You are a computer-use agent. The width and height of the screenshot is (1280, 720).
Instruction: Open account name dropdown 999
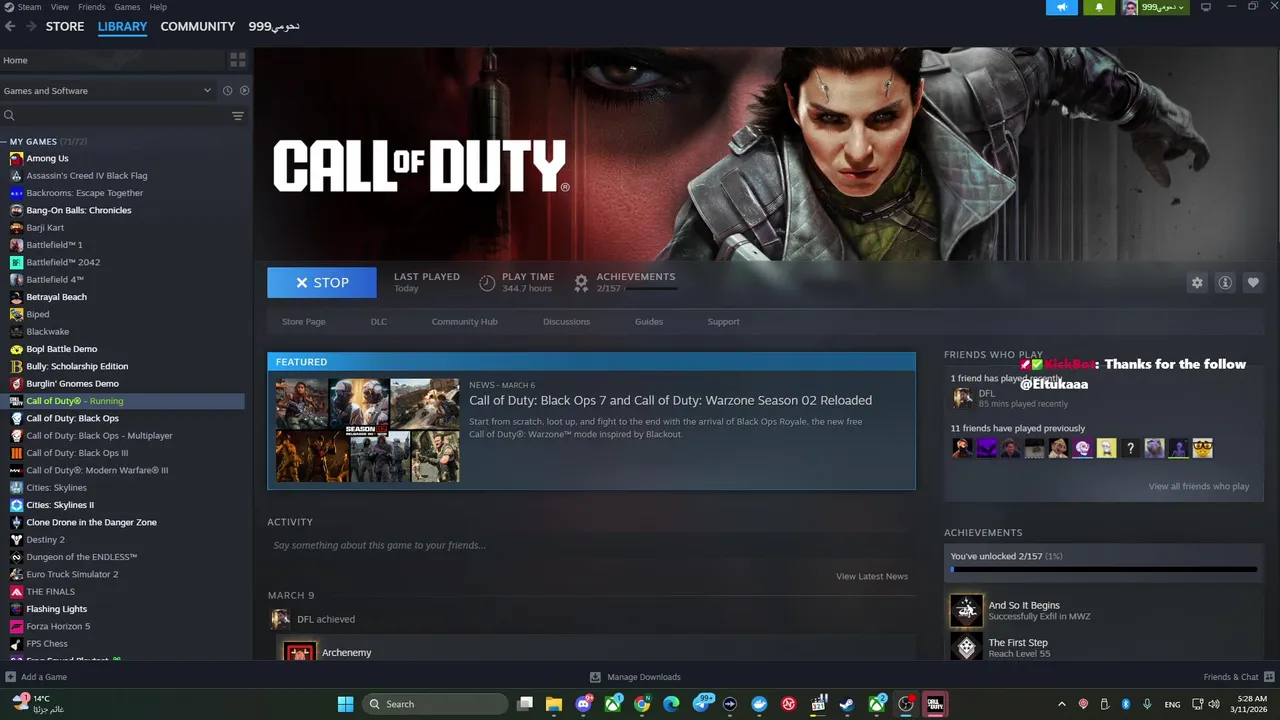pyautogui.click(x=1163, y=7)
